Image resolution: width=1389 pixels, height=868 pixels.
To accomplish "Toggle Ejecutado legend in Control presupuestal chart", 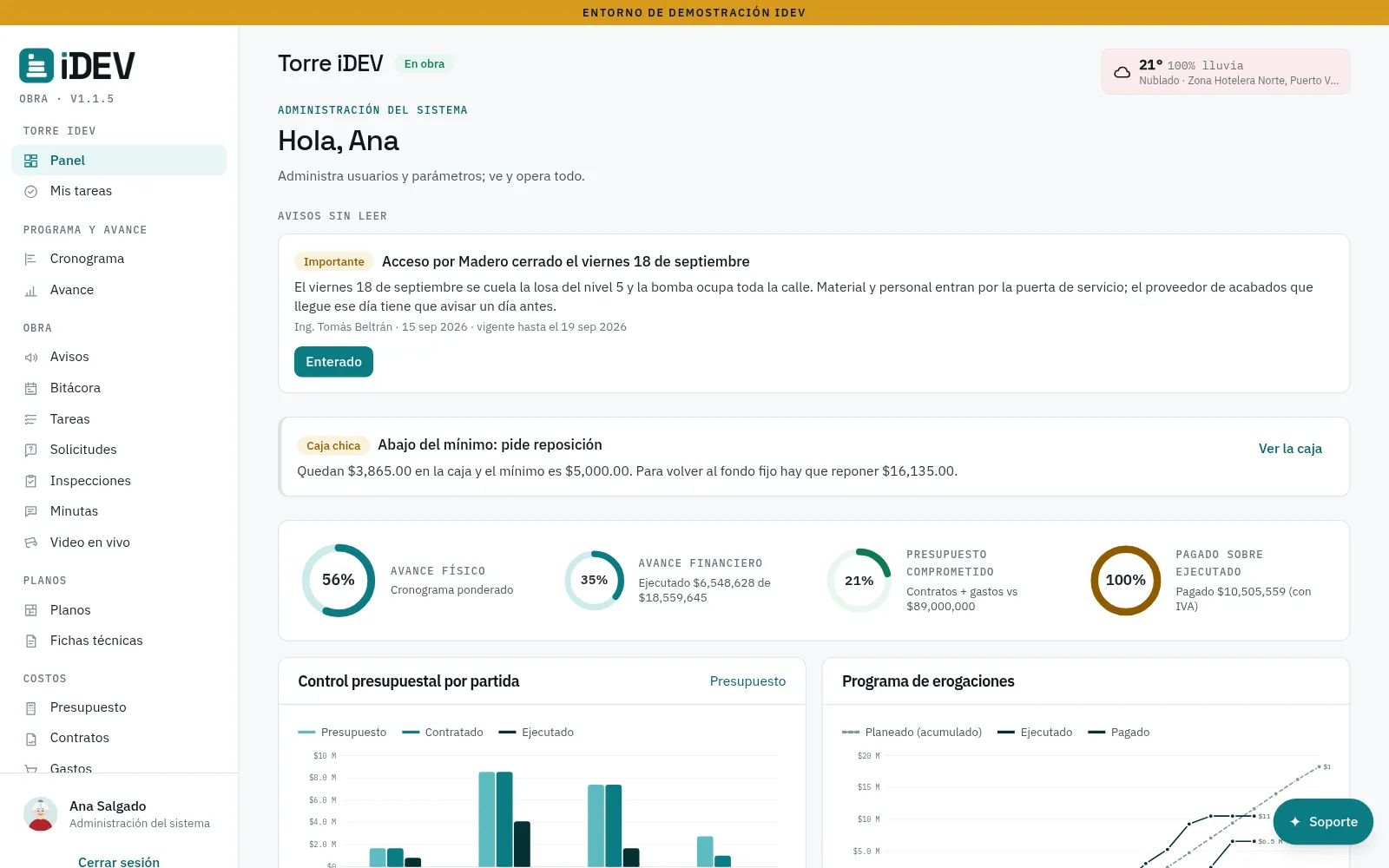I will coord(537,733).
